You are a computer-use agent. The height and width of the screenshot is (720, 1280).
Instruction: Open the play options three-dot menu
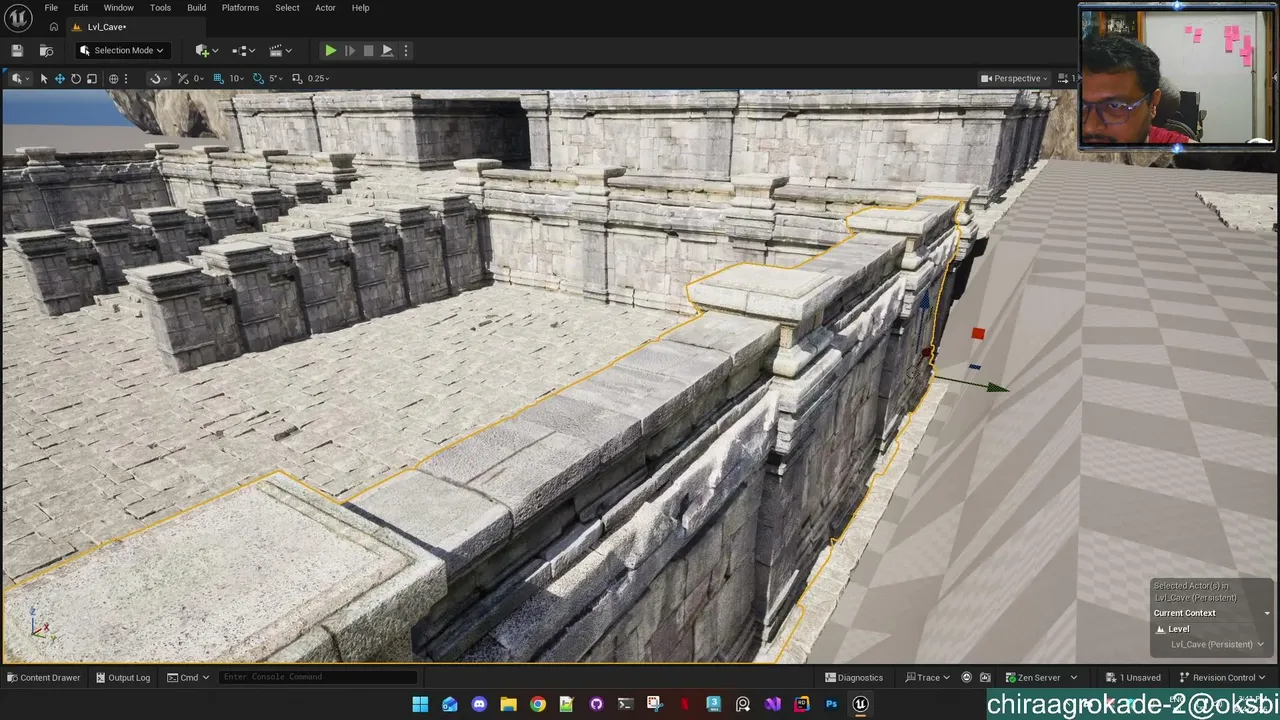tap(405, 50)
